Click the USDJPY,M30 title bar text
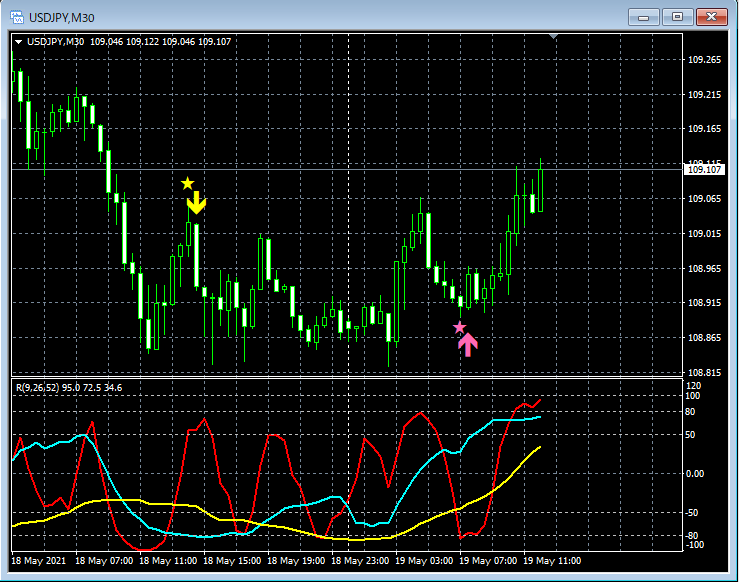 click(62, 18)
